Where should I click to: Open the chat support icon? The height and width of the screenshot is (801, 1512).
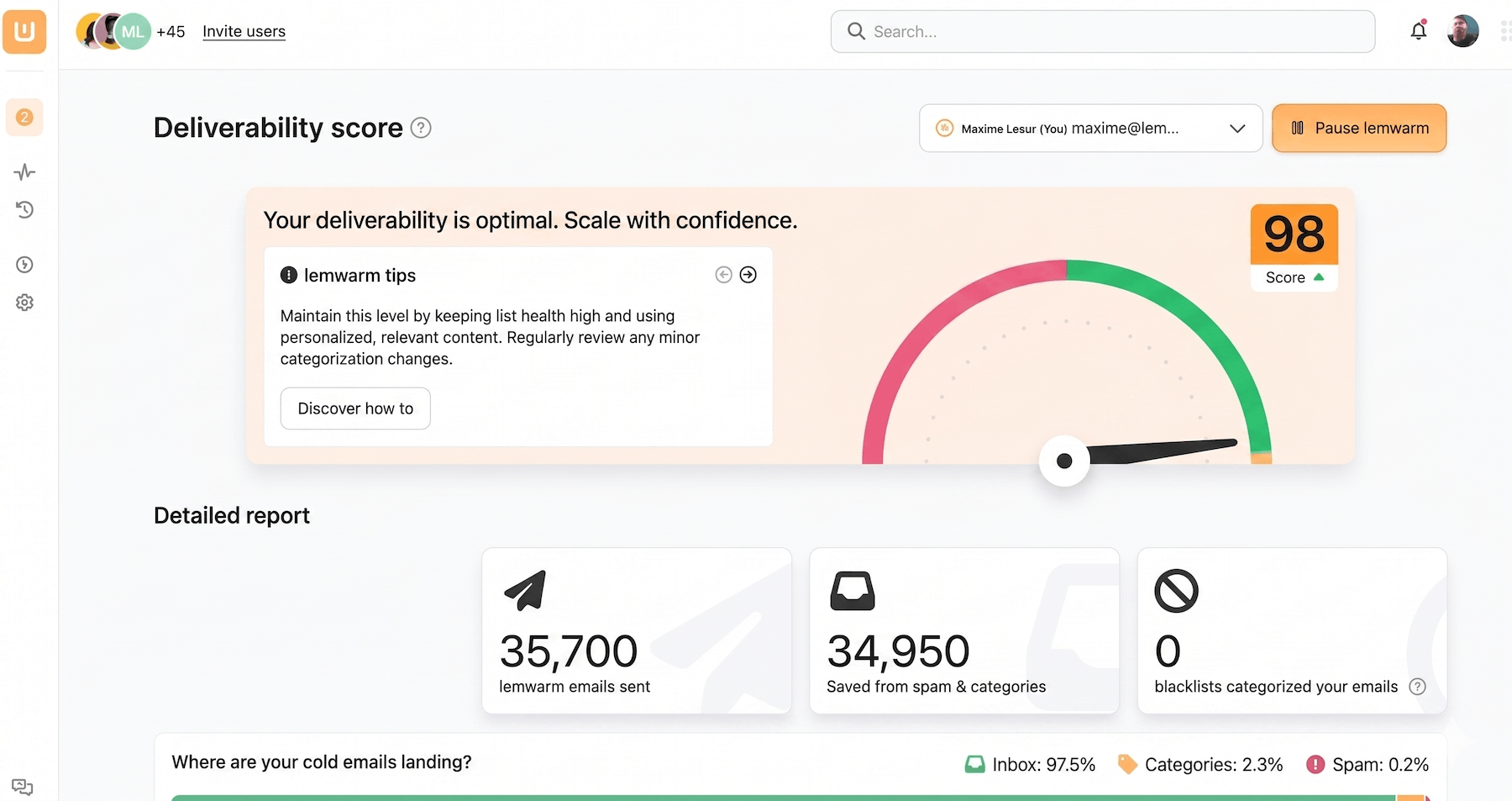23,788
